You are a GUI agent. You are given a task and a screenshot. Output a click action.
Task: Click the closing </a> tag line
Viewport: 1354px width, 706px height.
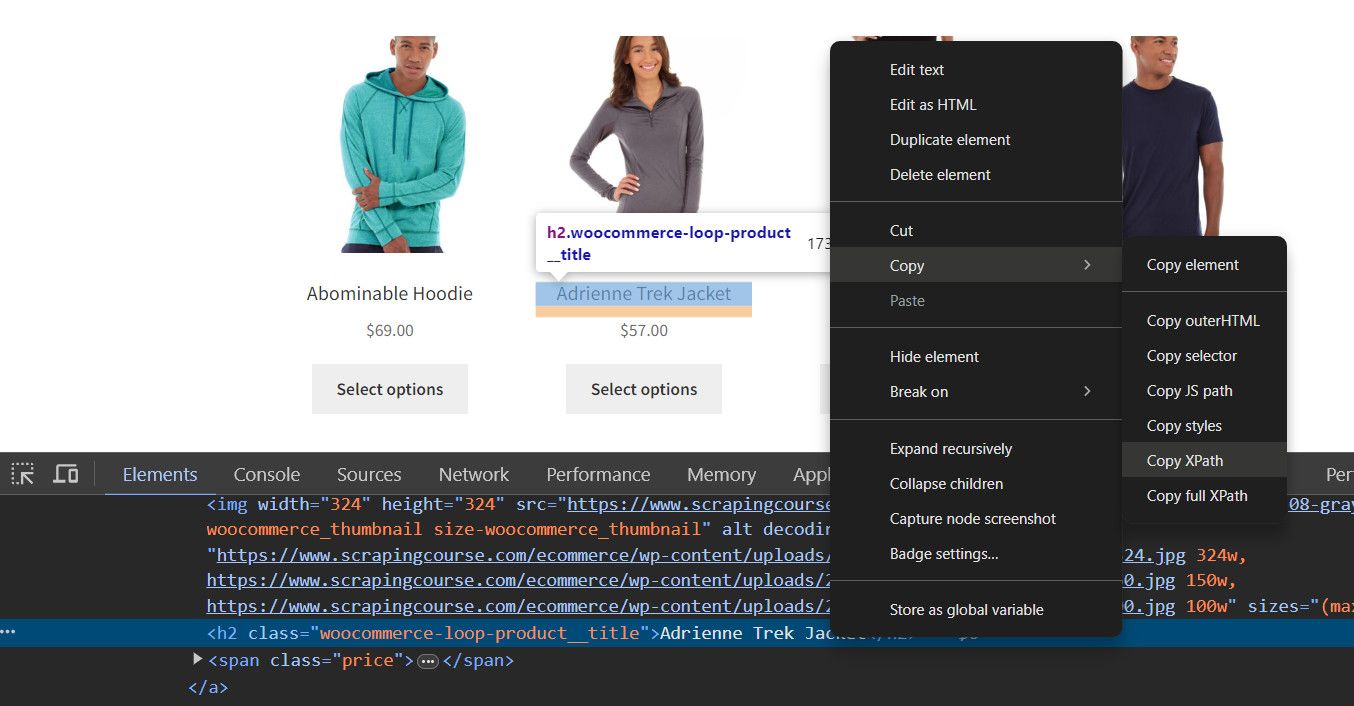point(208,687)
